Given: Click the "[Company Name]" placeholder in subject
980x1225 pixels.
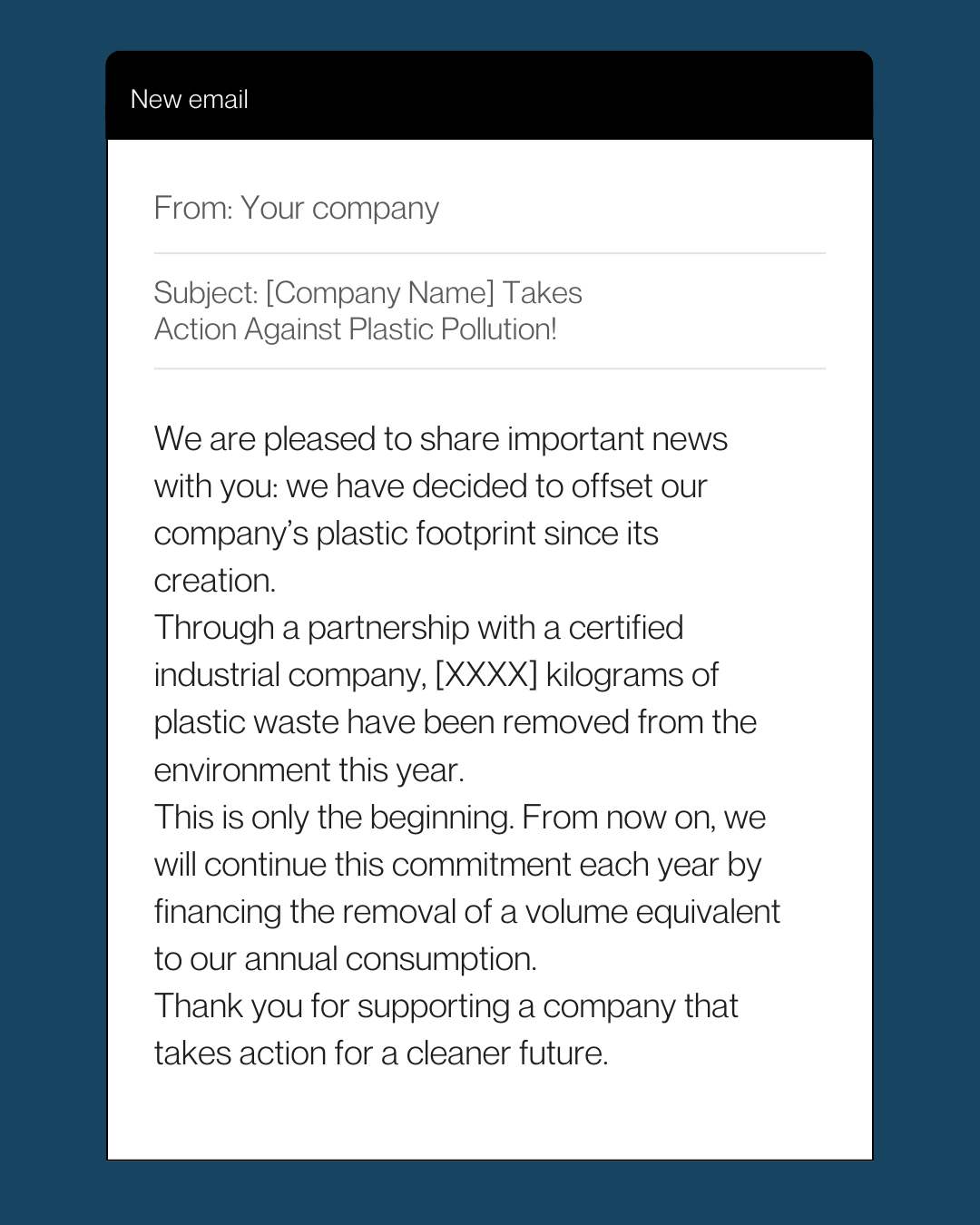Looking at the screenshot, I should (379, 293).
